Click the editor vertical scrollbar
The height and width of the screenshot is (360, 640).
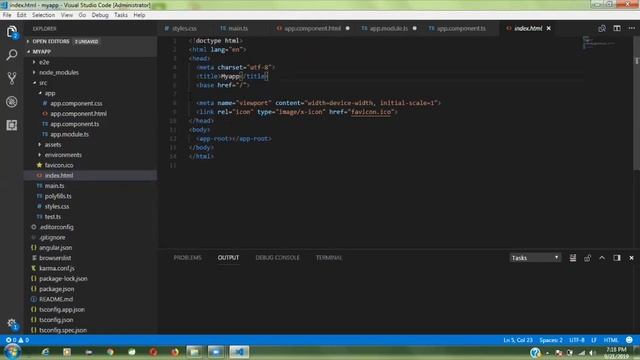pos(636,103)
